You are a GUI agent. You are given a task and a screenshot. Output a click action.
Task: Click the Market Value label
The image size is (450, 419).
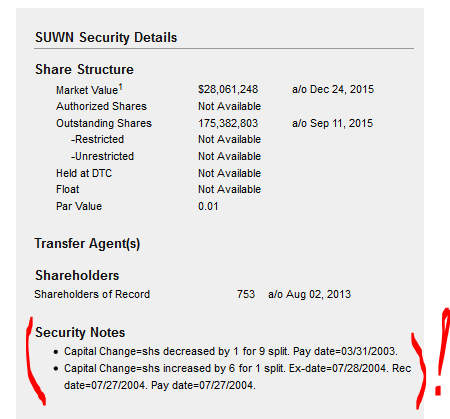point(87,90)
